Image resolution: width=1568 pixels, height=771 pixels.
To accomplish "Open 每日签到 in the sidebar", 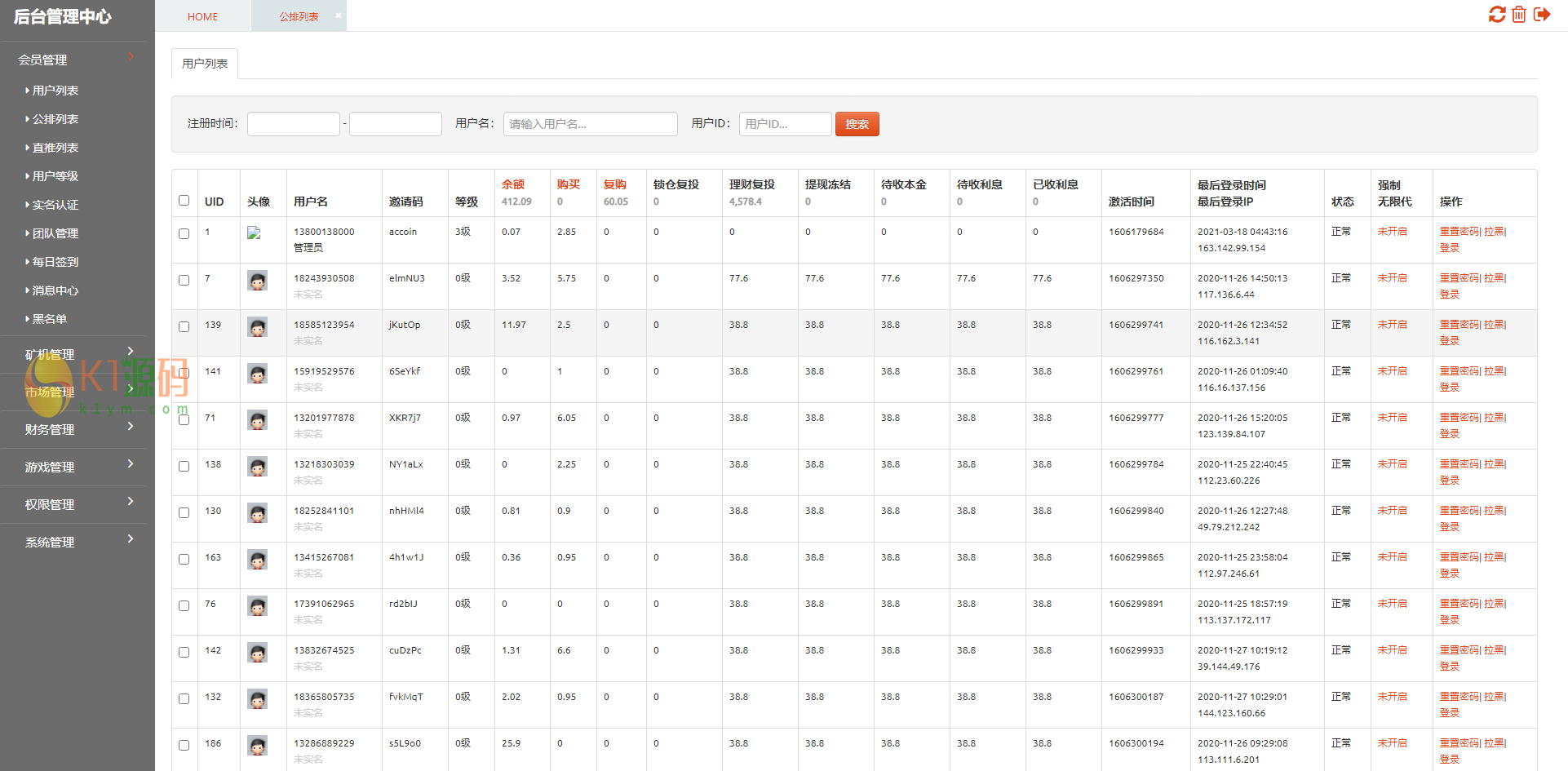I will [x=55, y=262].
